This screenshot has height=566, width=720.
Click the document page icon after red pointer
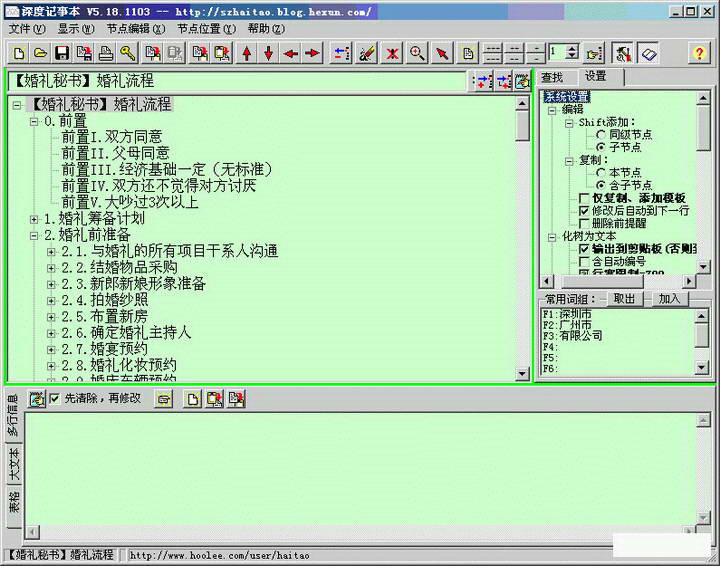[x=468, y=54]
